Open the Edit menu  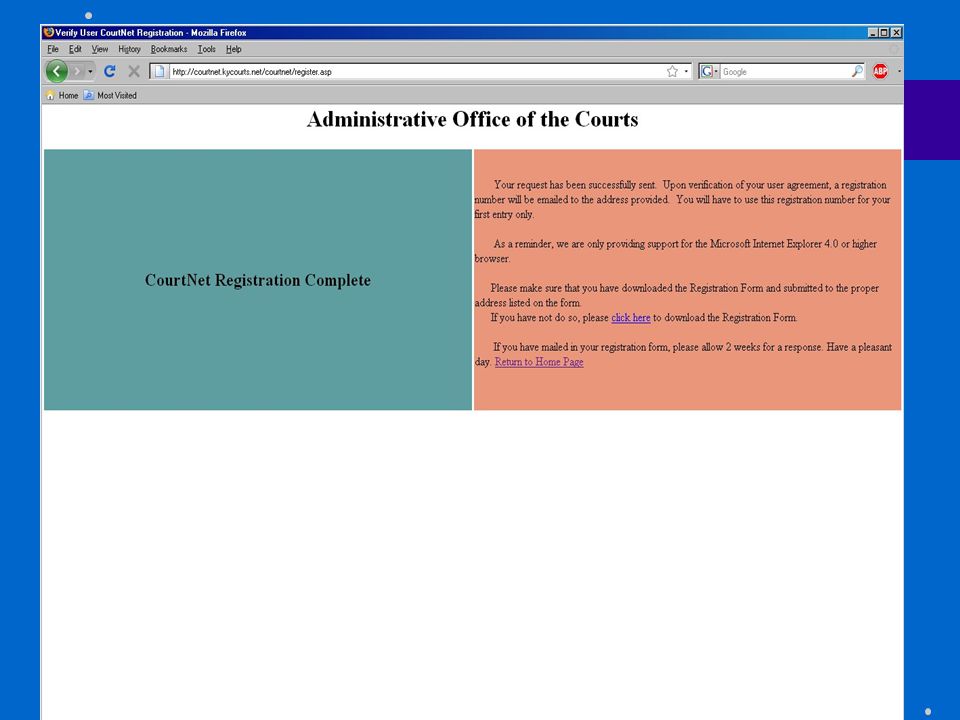[x=75, y=49]
